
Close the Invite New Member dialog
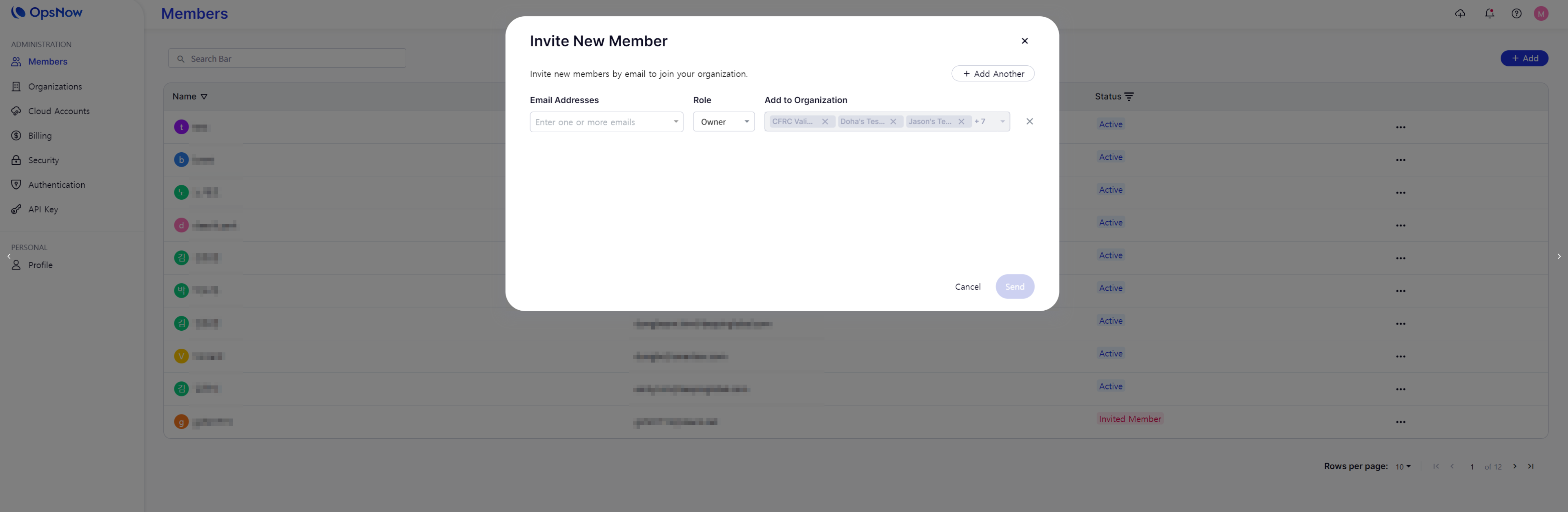pos(1025,41)
